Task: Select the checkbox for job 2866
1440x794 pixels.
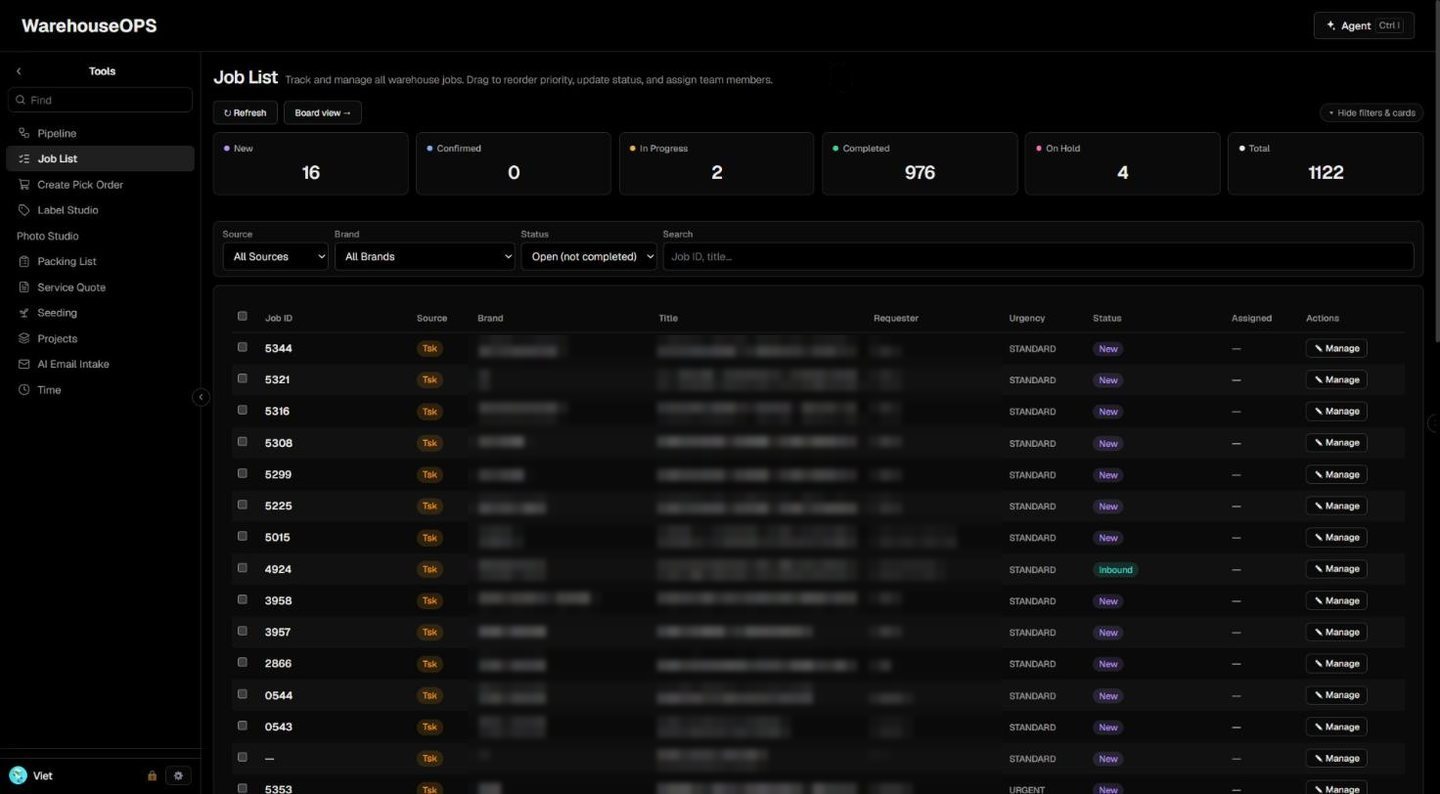Action: coord(242,662)
